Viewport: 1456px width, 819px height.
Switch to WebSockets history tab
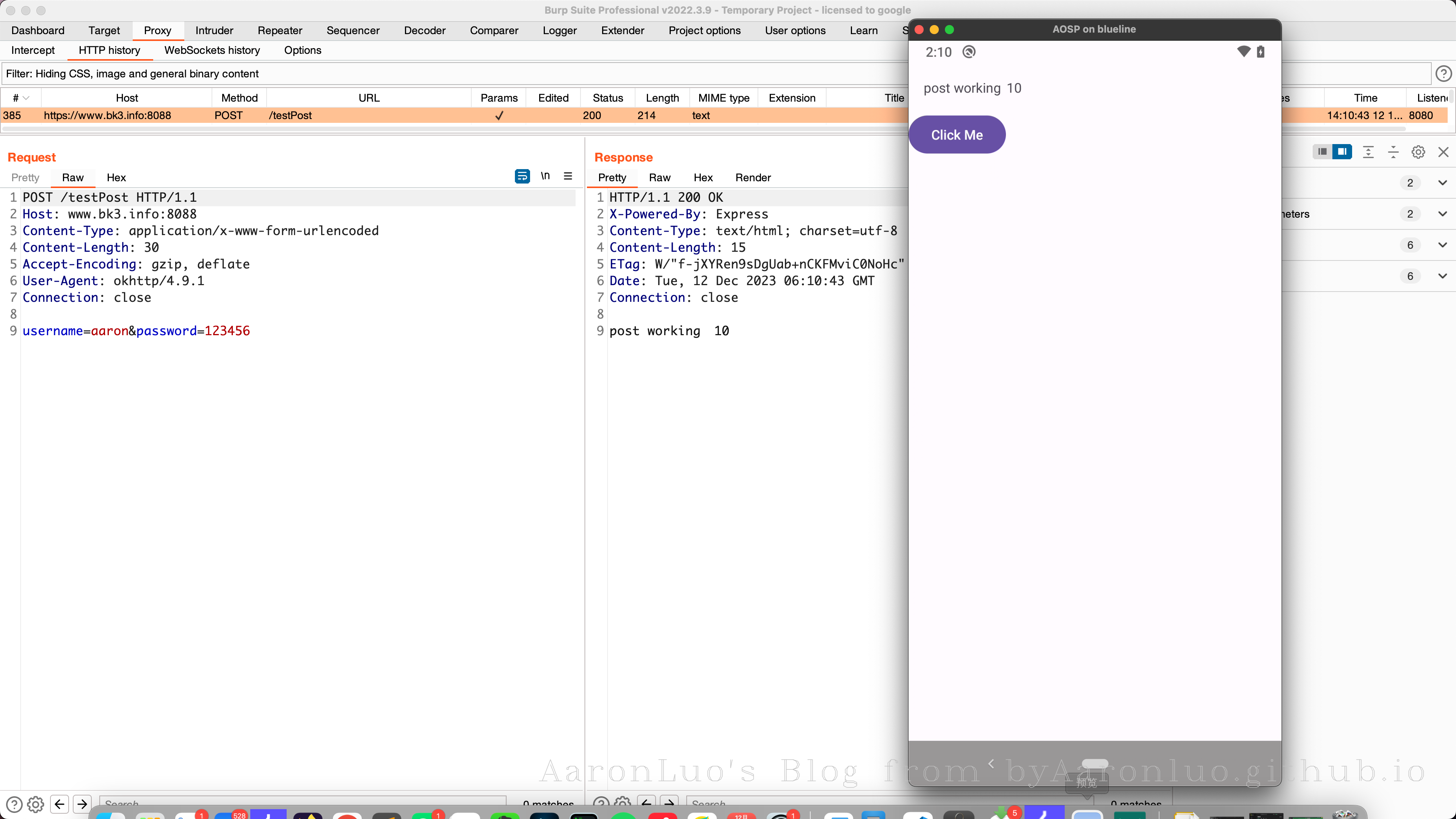click(212, 50)
